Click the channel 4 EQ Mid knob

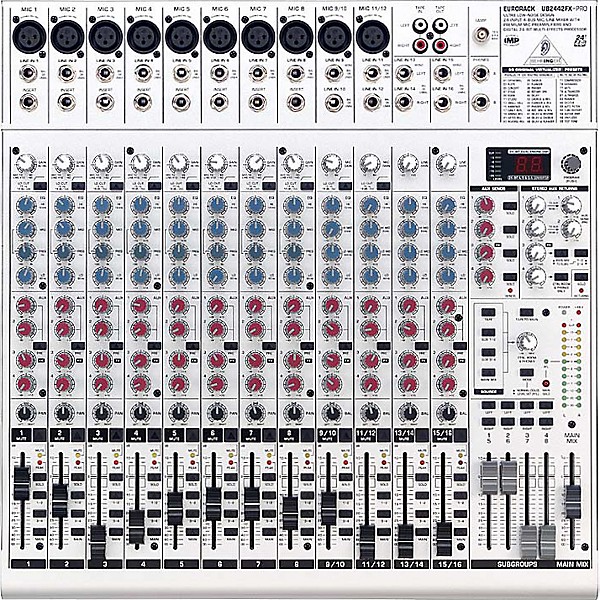140,229
